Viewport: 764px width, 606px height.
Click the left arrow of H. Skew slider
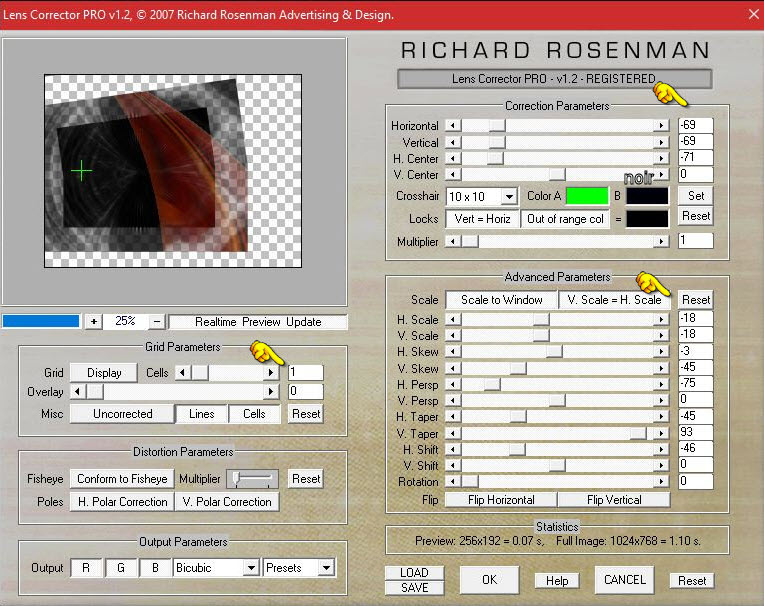tap(453, 352)
